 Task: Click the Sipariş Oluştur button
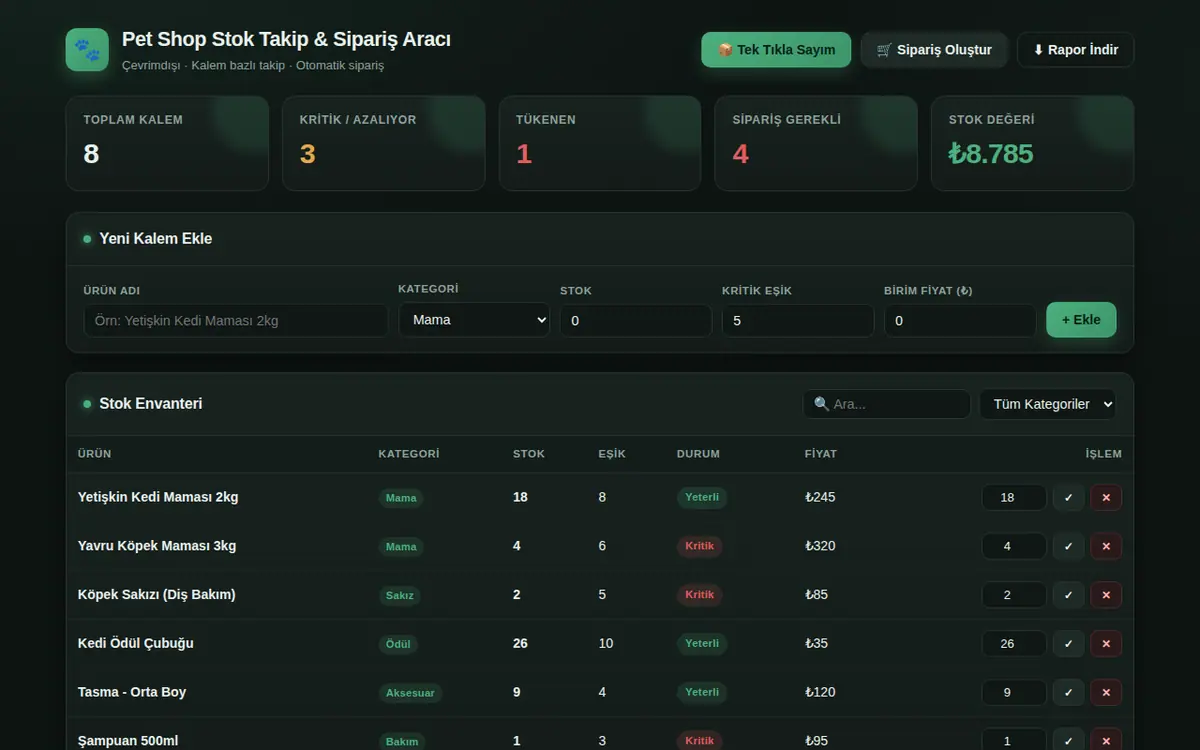click(x=934, y=50)
